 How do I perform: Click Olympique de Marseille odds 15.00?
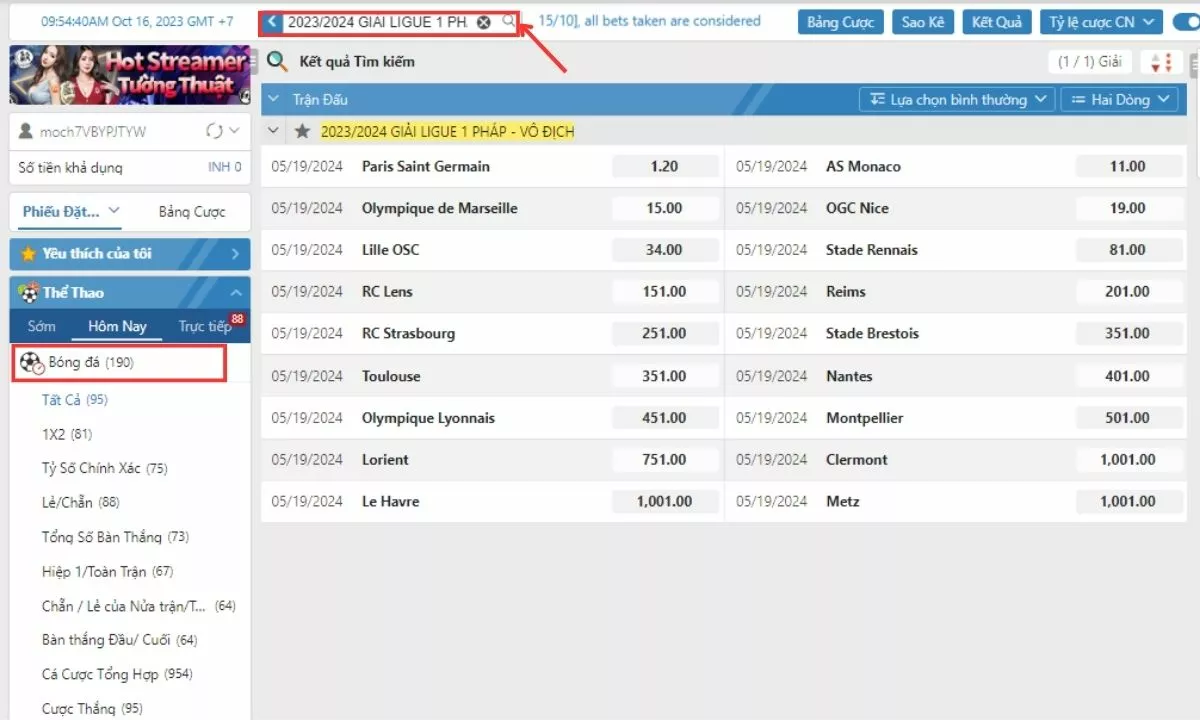coord(664,208)
